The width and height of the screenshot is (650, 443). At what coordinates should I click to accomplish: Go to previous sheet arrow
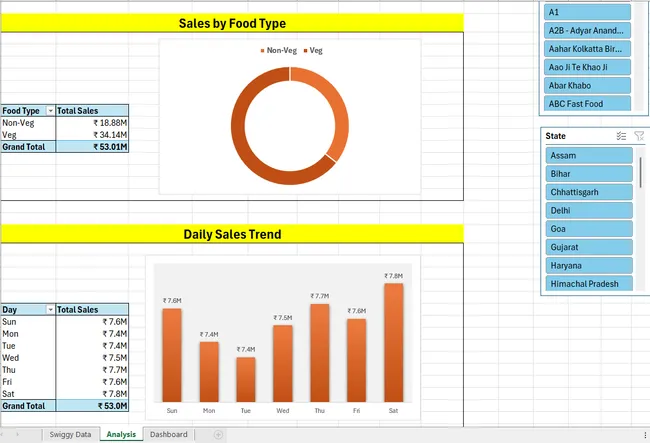(2, 434)
